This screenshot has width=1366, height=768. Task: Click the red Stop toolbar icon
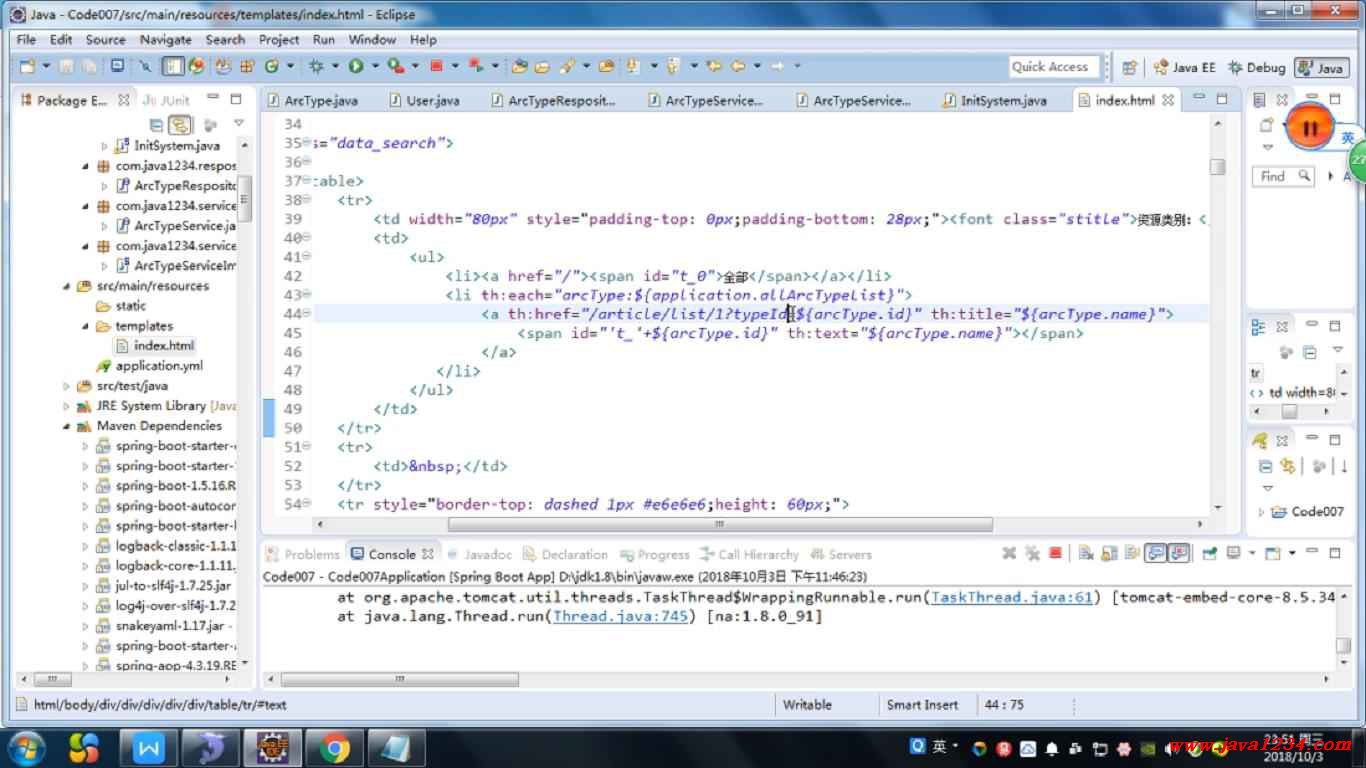click(436, 66)
